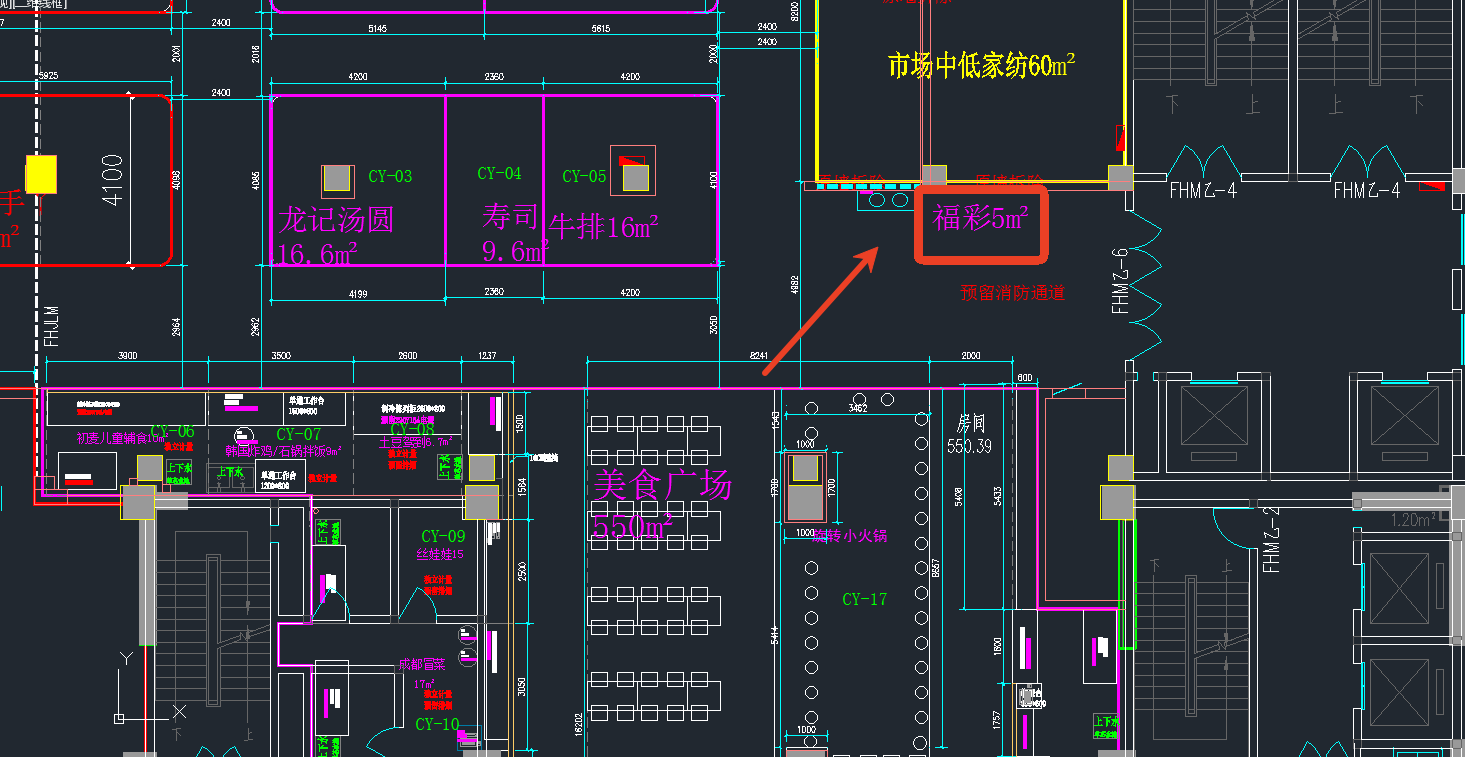Click the CY-09 room label
The width and height of the screenshot is (1465, 757).
point(443,537)
